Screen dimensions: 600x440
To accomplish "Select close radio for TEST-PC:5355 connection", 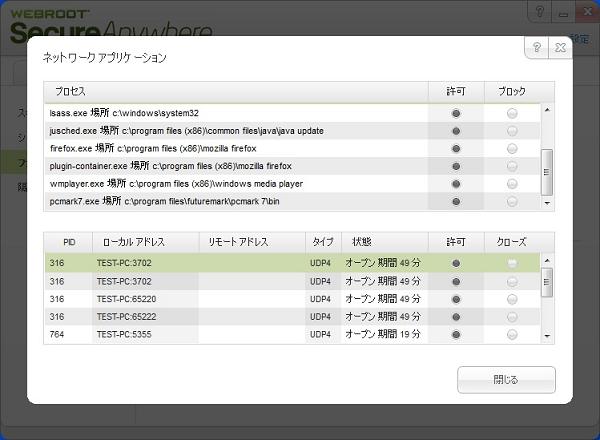I will point(512,334).
